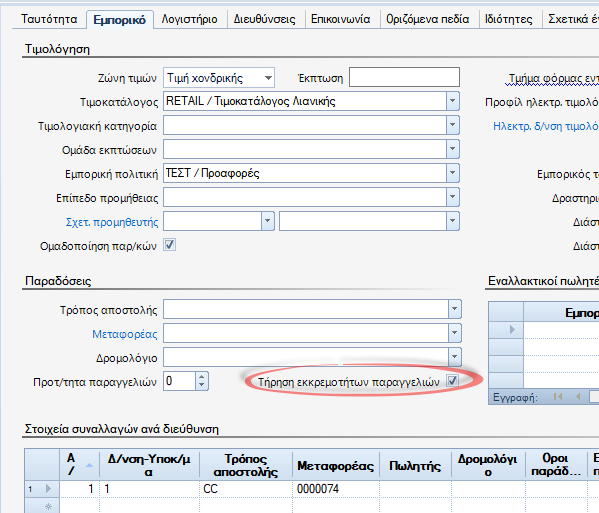
Task: Click the Ηλεκτρ. δ/νση τιμολό link
Action: pyautogui.click(x=546, y=126)
